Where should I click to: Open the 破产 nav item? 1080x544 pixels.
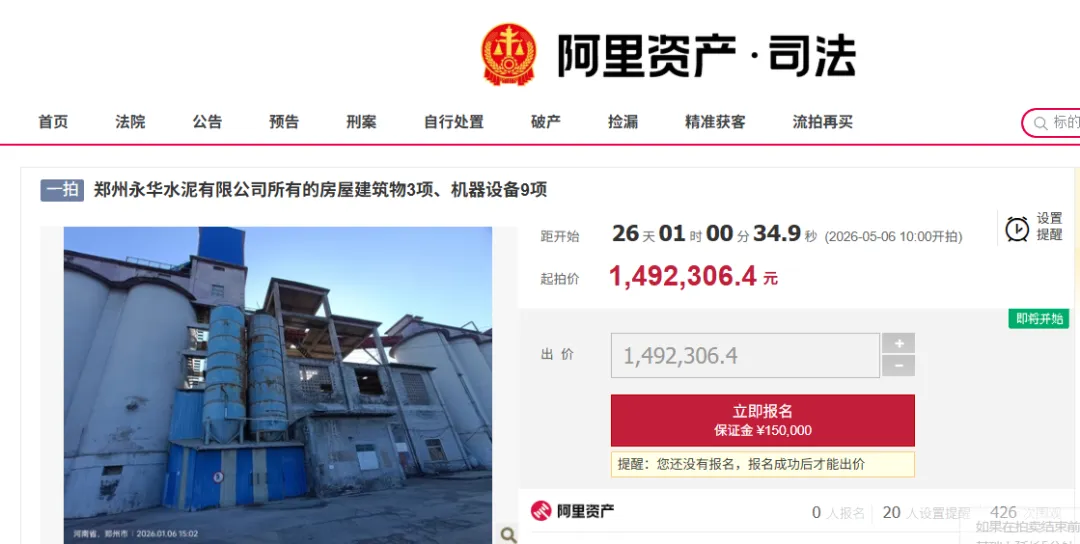pyautogui.click(x=546, y=122)
